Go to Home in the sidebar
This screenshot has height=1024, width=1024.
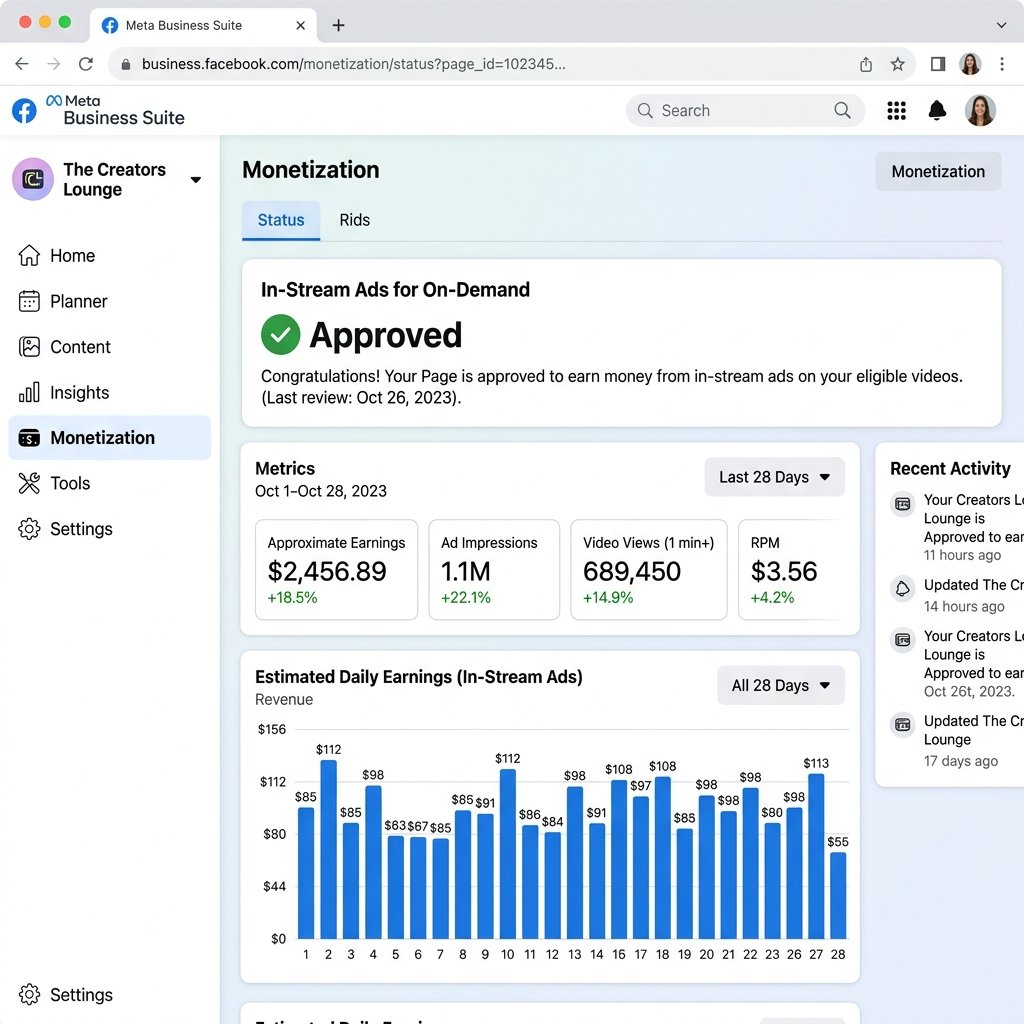pos(110,255)
